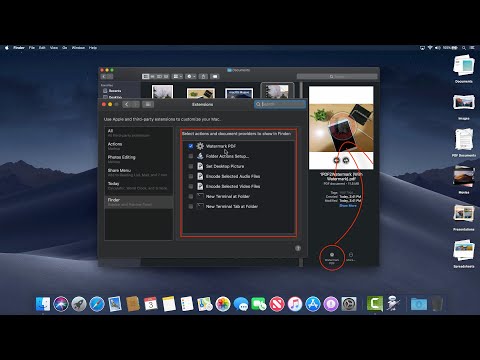Open the Extensions help button
Image resolution: width=480 pixels, height=360 pixels.
point(298,248)
